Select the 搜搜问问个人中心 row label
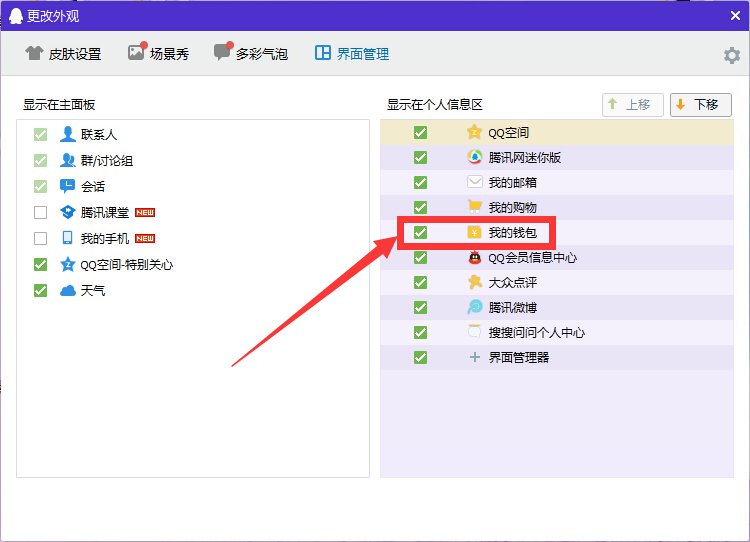The width and height of the screenshot is (750, 542). click(x=536, y=332)
